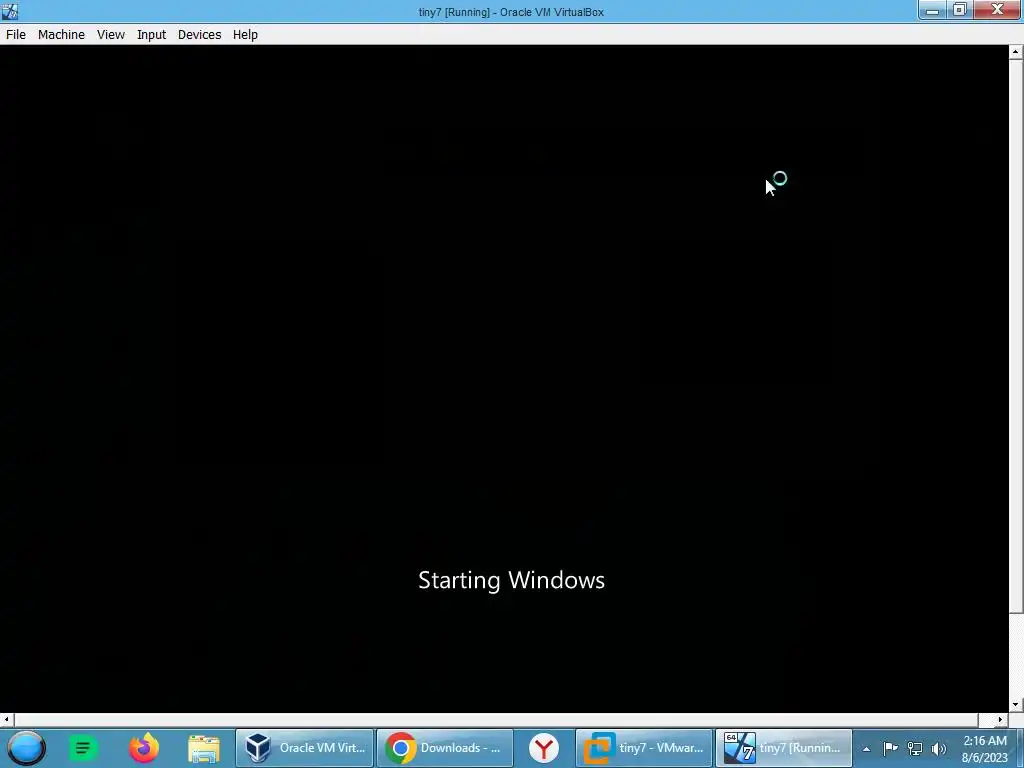Open the Help menu
The image size is (1024, 768).
point(246,35)
